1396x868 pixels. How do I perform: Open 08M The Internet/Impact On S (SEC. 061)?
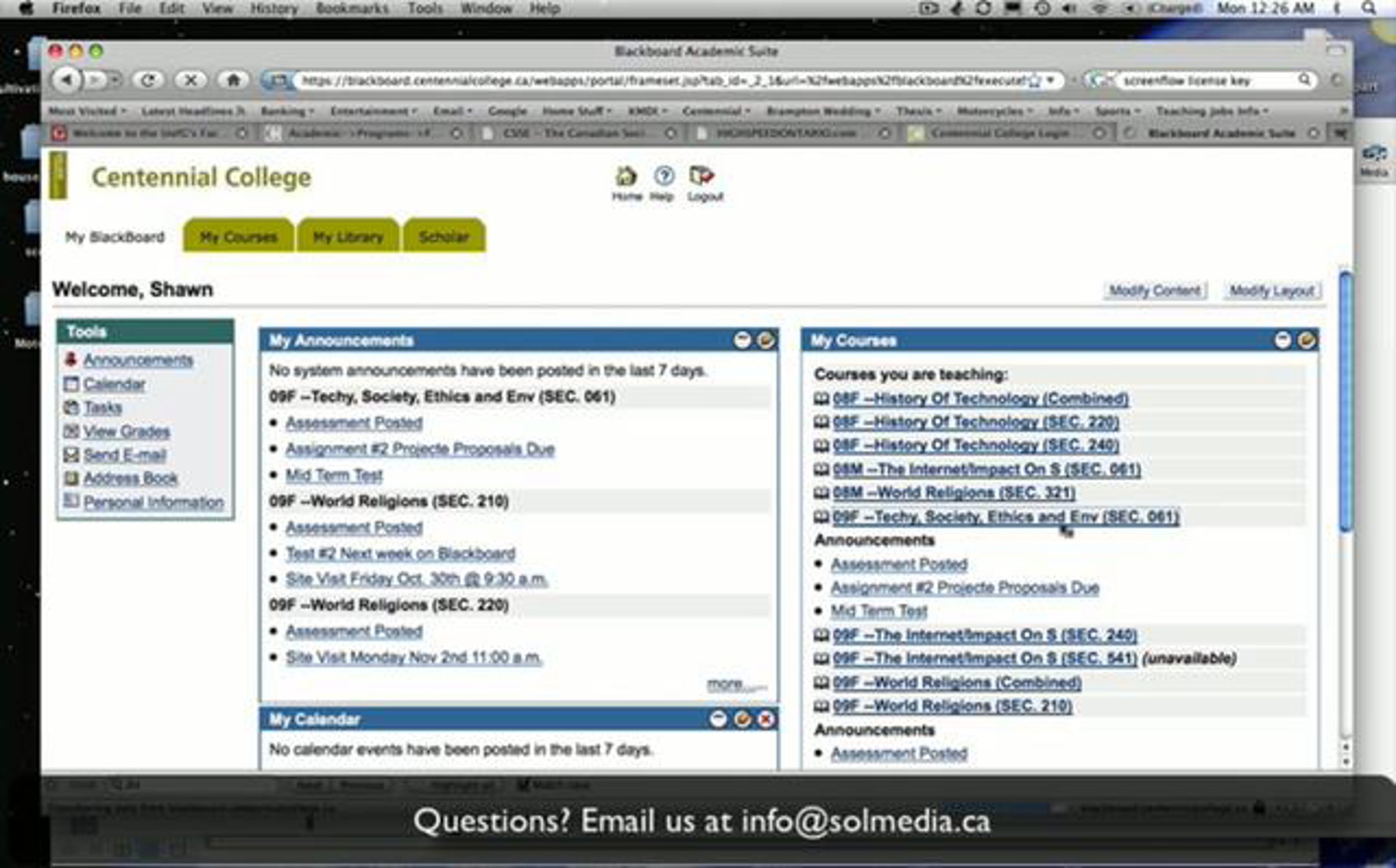click(987, 469)
